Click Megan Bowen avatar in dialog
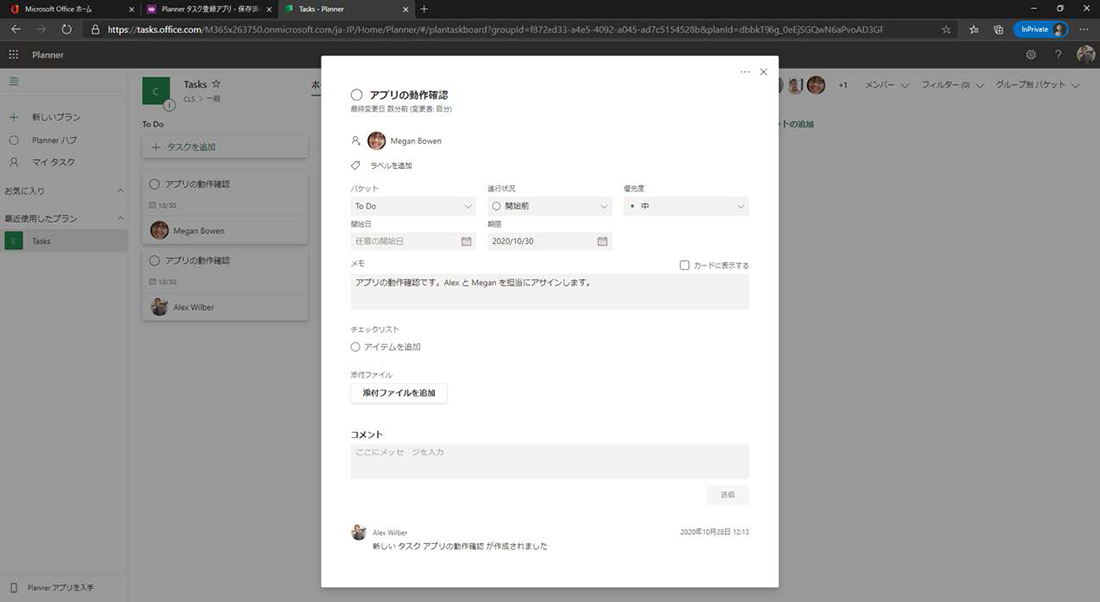Screen dimensions: 1100x602 (x=377, y=141)
